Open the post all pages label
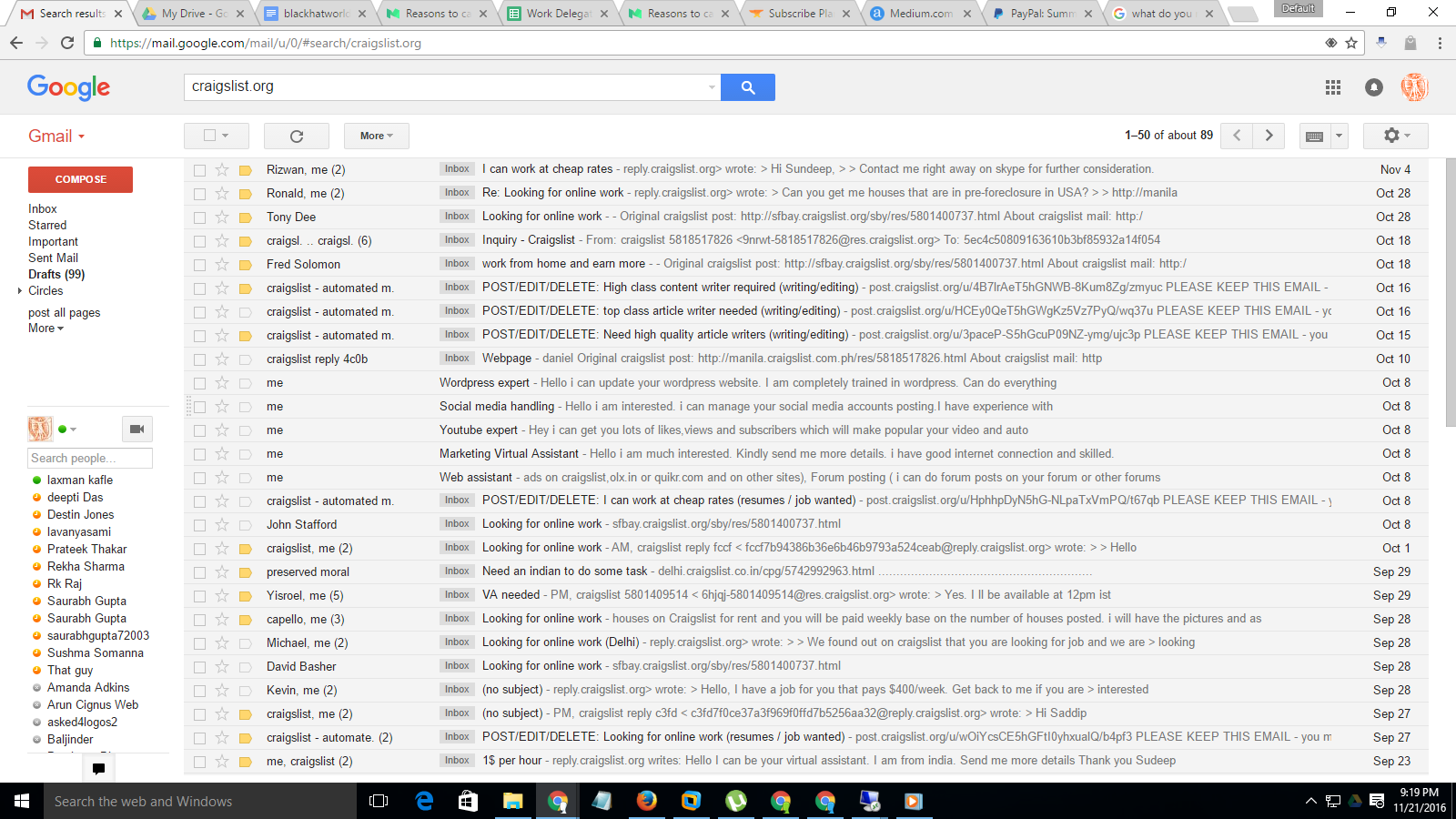This screenshot has width=1456, height=819. click(65, 312)
